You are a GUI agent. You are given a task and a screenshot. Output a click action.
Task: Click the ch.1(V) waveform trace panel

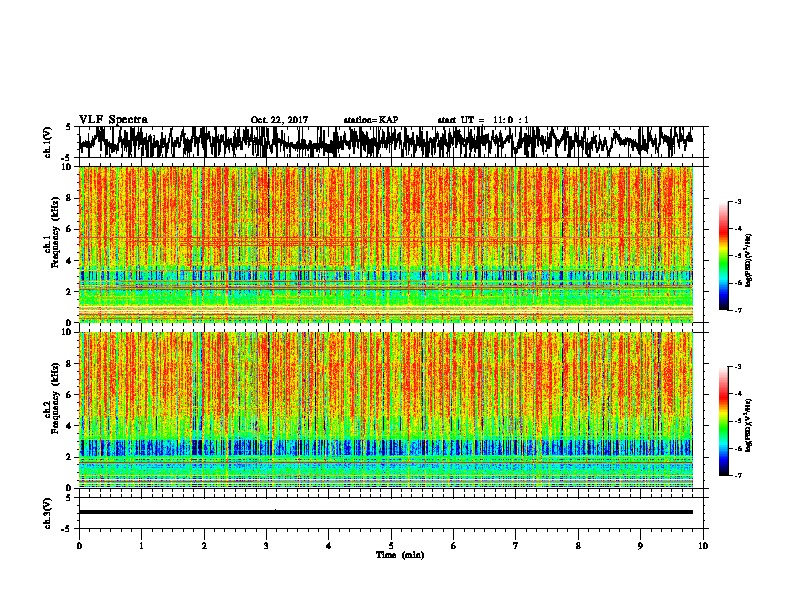click(x=391, y=142)
